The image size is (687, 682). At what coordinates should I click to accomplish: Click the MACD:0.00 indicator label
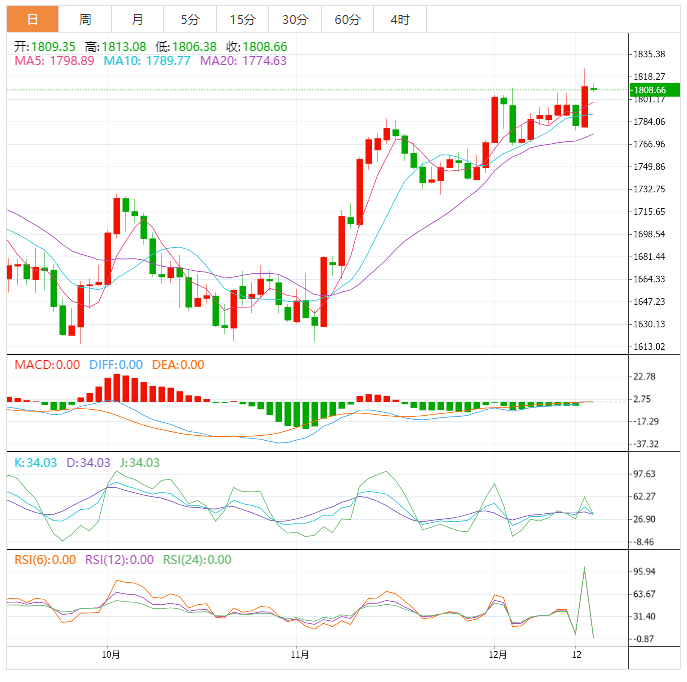pos(47,364)
